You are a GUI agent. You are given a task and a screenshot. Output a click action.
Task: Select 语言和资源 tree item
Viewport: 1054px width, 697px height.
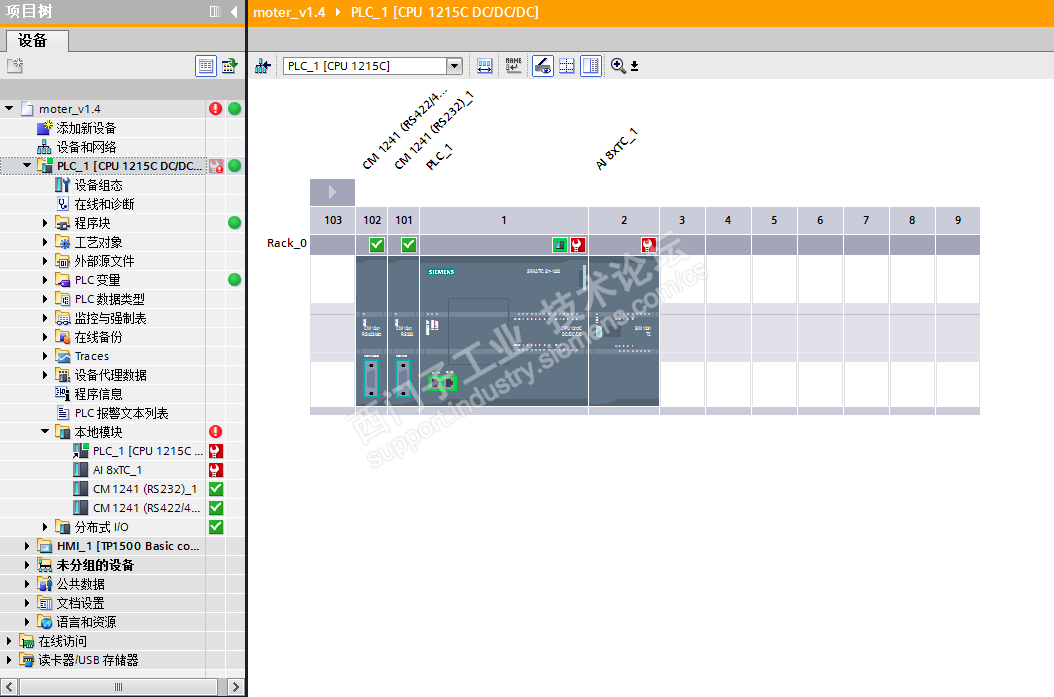coord(86,622)
